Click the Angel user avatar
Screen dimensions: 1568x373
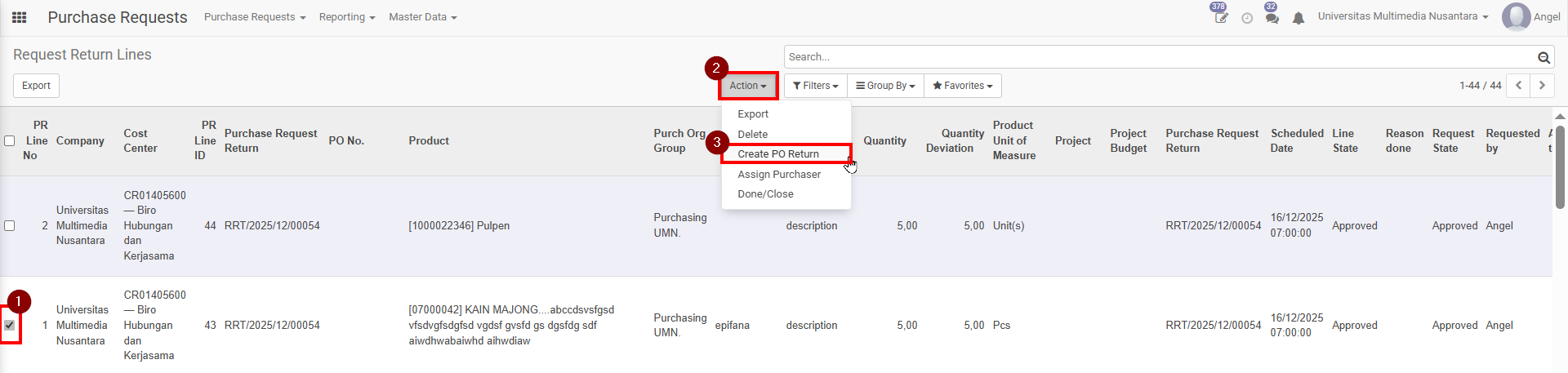tap(1516, 17)
